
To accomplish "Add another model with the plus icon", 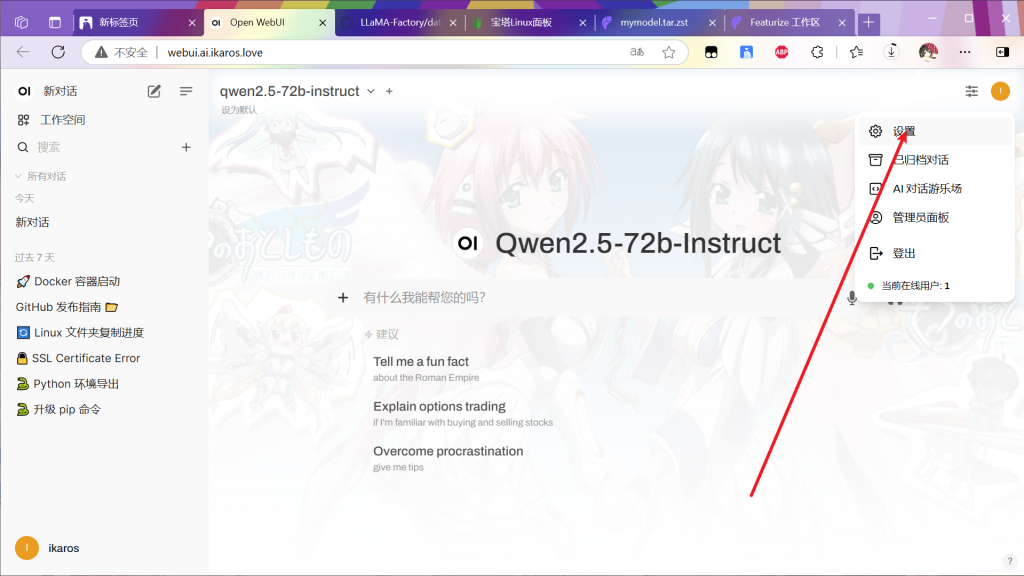I will (389, 91).
